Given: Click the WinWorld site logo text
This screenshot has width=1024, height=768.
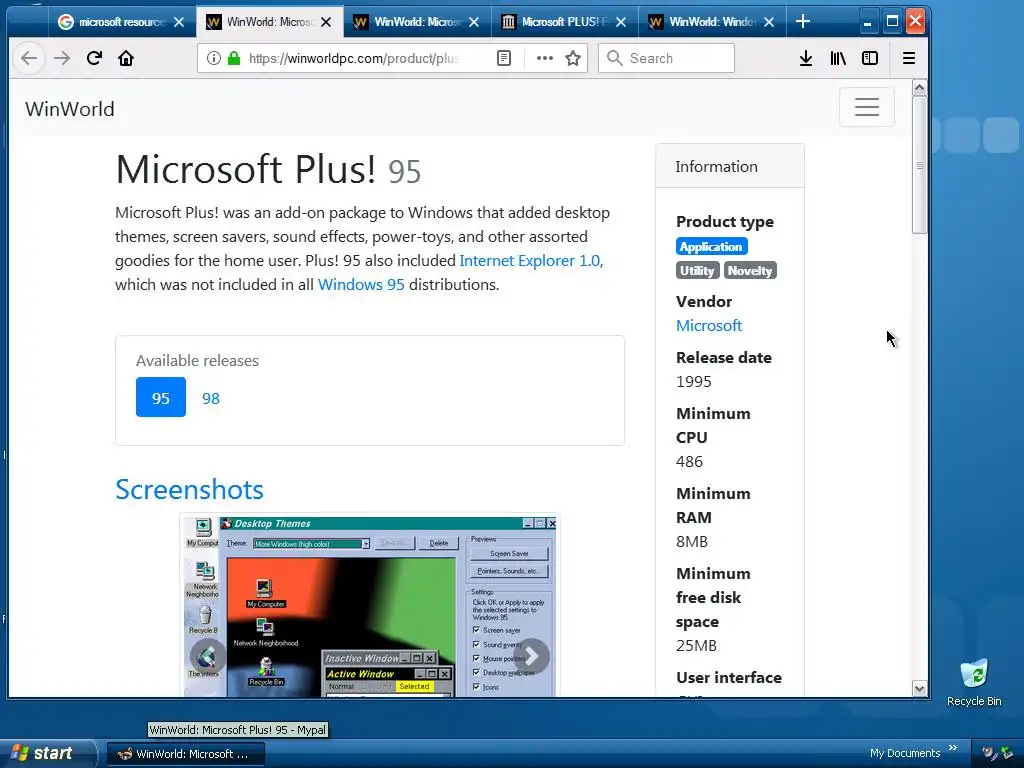Looking at the screenshot, I should [x=70, y=108].
